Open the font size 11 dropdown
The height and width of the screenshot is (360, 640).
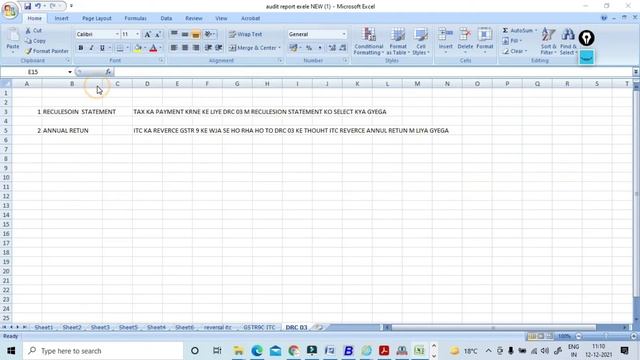(138, 34)
